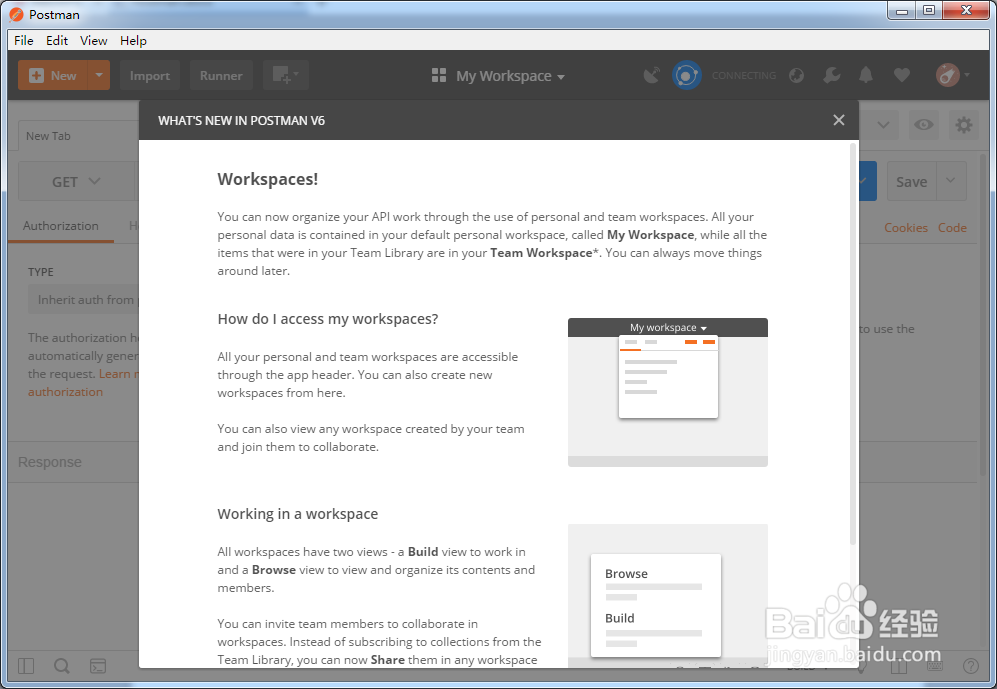
Task: Click the new window icon button
Action: 285,76
